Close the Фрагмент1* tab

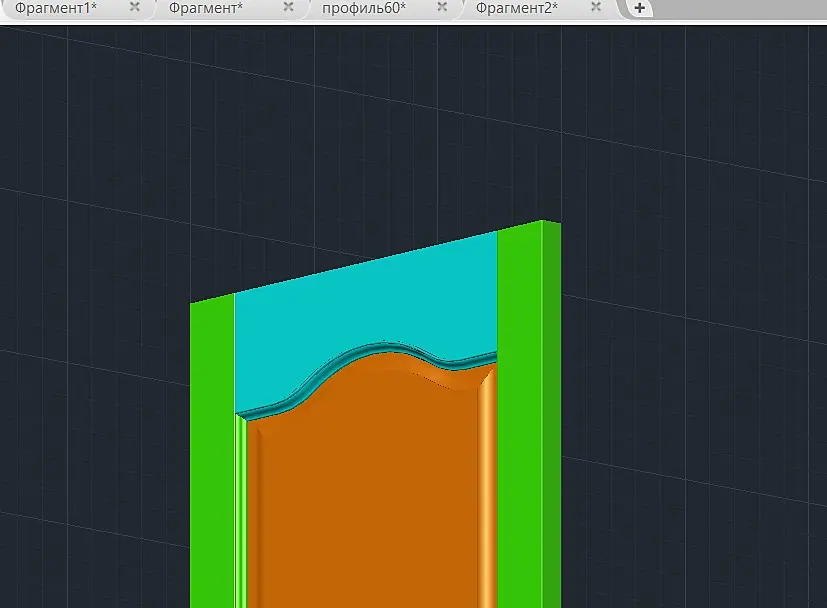pyautogui.click(x=134, y=7)
